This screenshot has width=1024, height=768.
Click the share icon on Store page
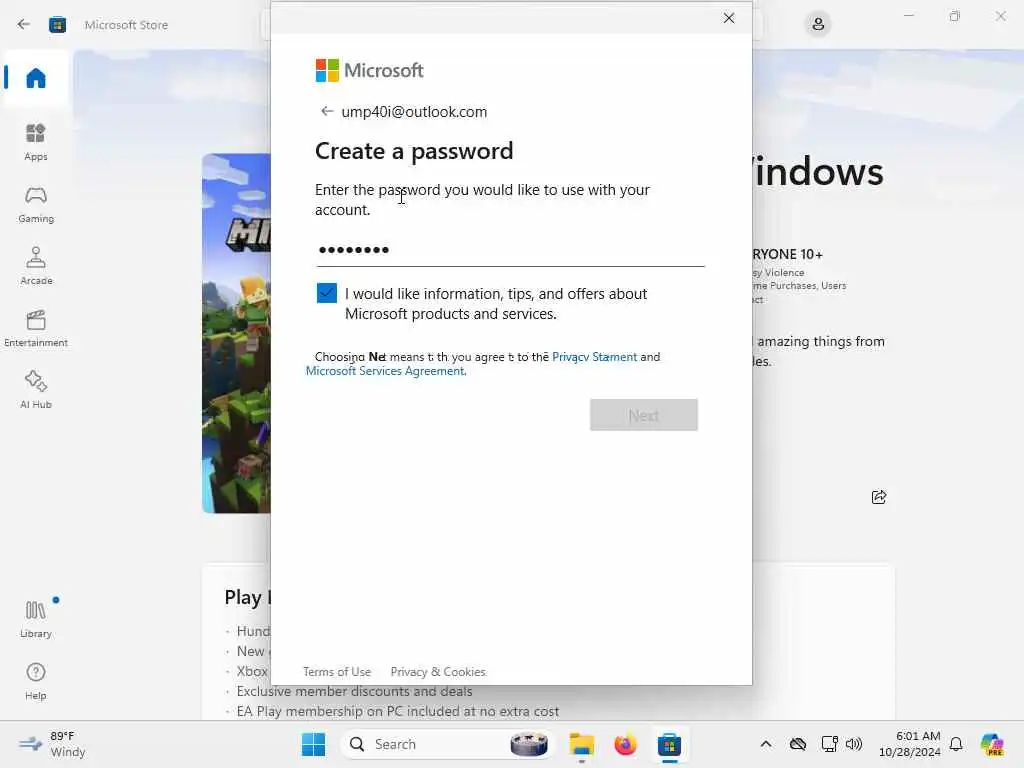point(879,497)
